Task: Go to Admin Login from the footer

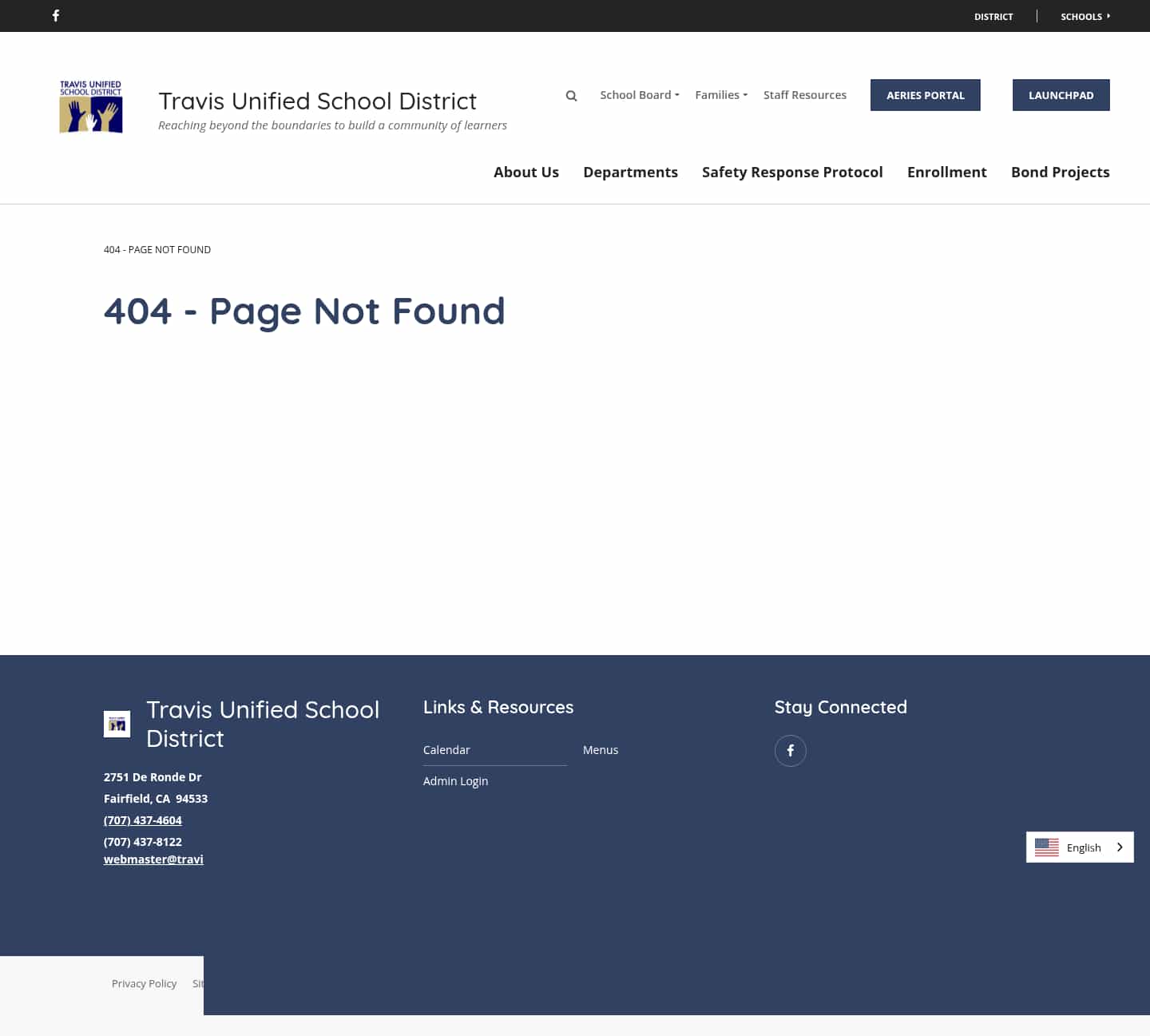Action: (x=455, y=780)
